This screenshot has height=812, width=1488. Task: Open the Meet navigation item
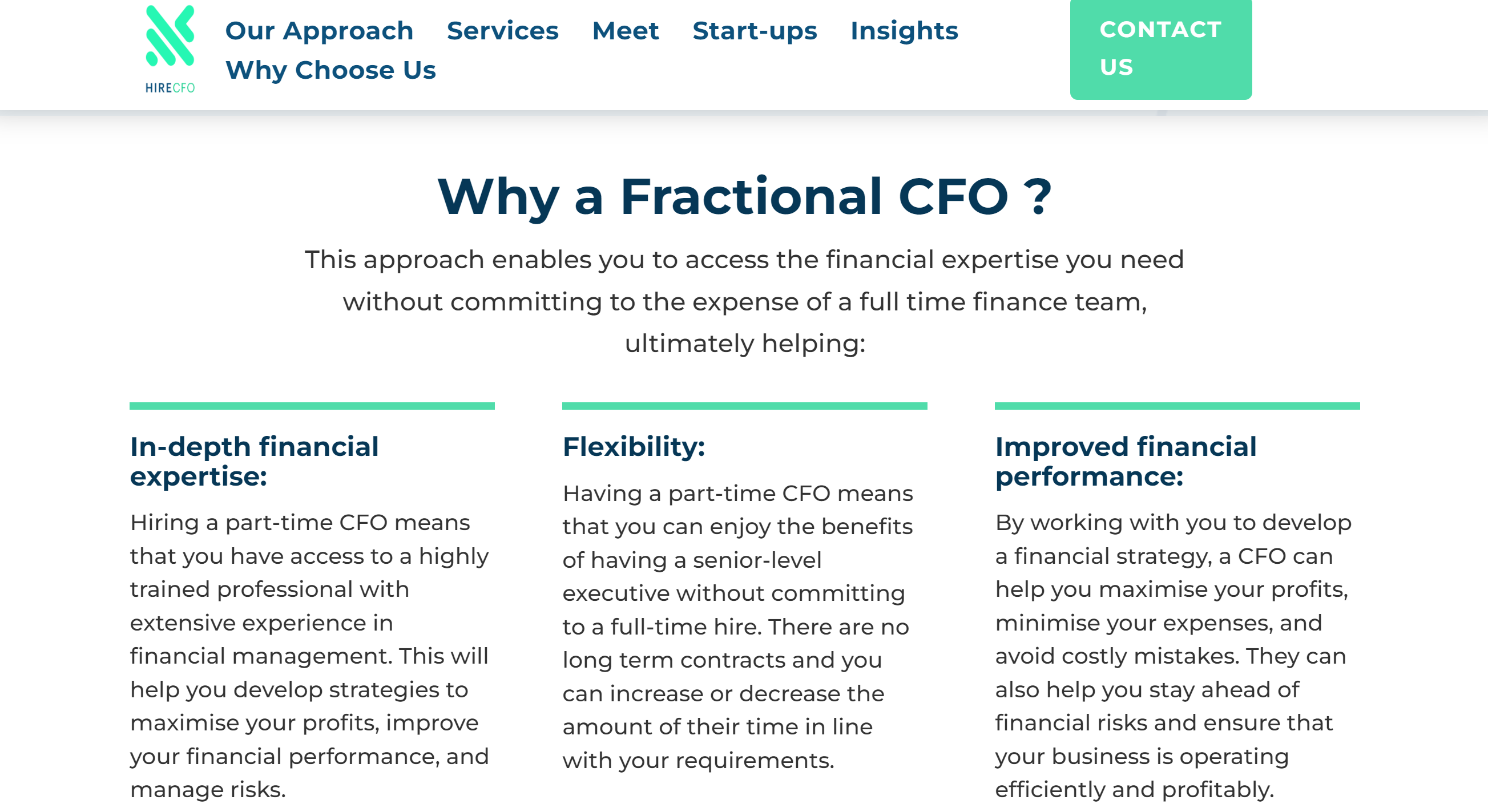click(x=625, y=31)
